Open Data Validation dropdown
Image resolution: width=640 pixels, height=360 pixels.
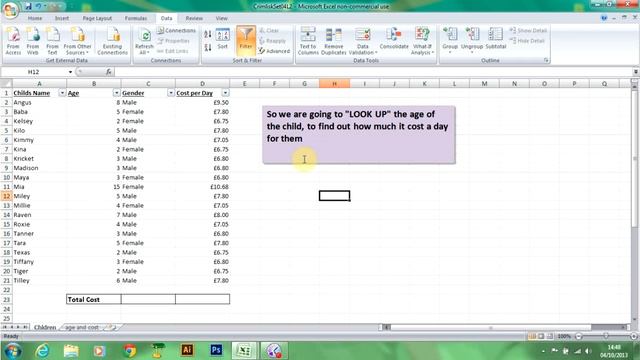pos(362,40)
